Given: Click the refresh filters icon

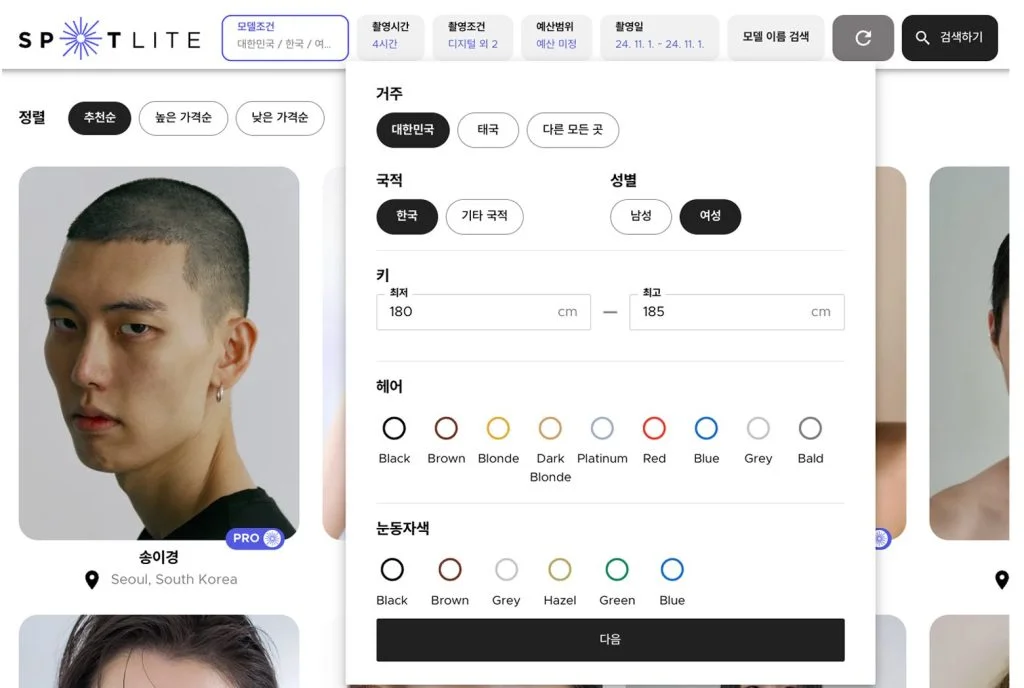Looking at the screenshot, I should (x=862, y=36).
